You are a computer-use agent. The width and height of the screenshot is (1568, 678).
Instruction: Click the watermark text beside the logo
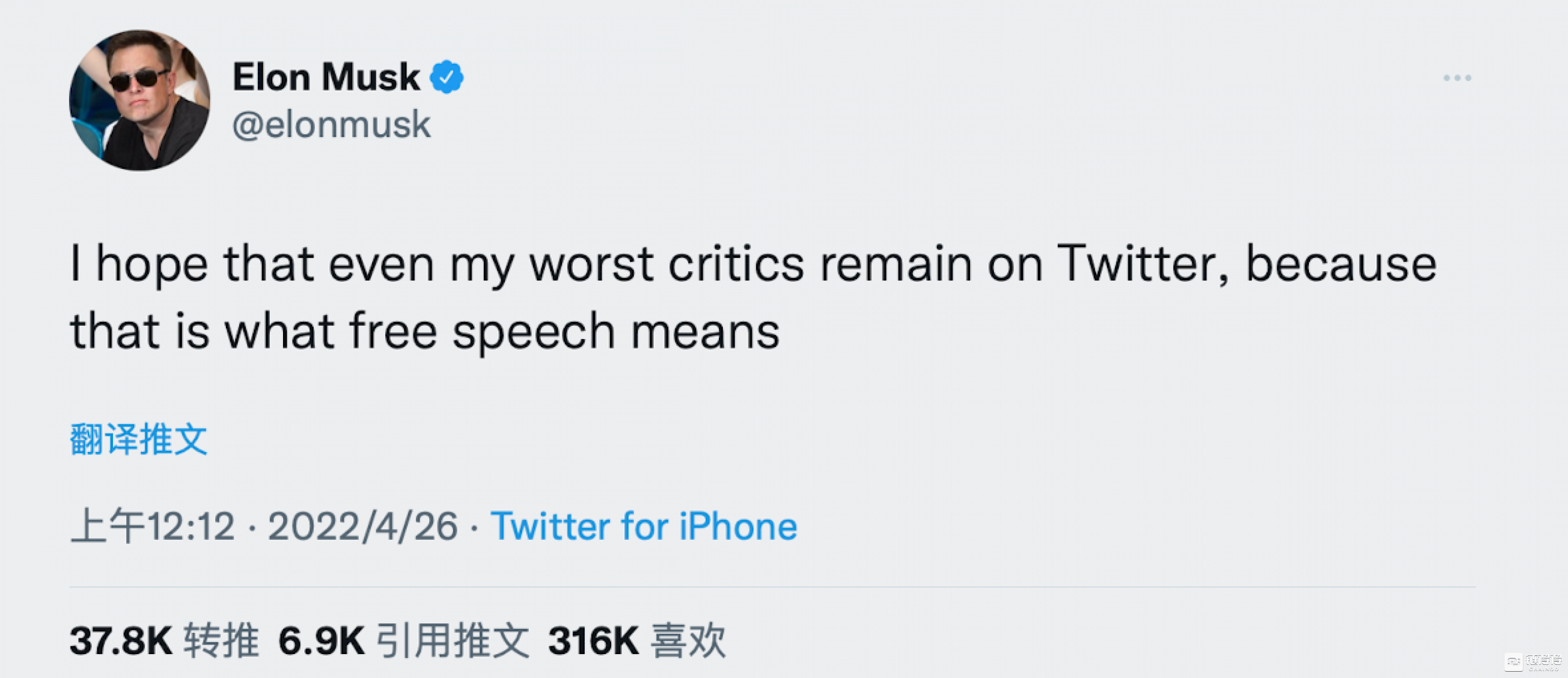pos(1544,661)
